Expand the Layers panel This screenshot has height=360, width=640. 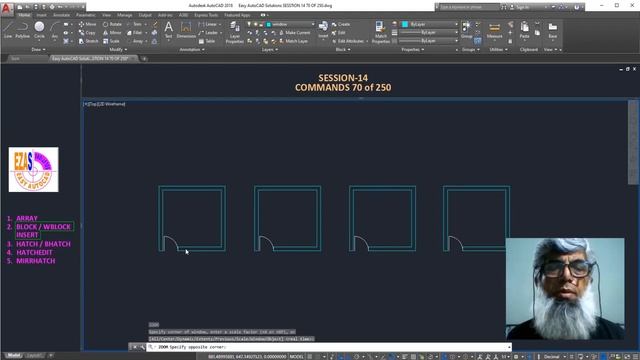pyautogui.click(x=270, y=50)
